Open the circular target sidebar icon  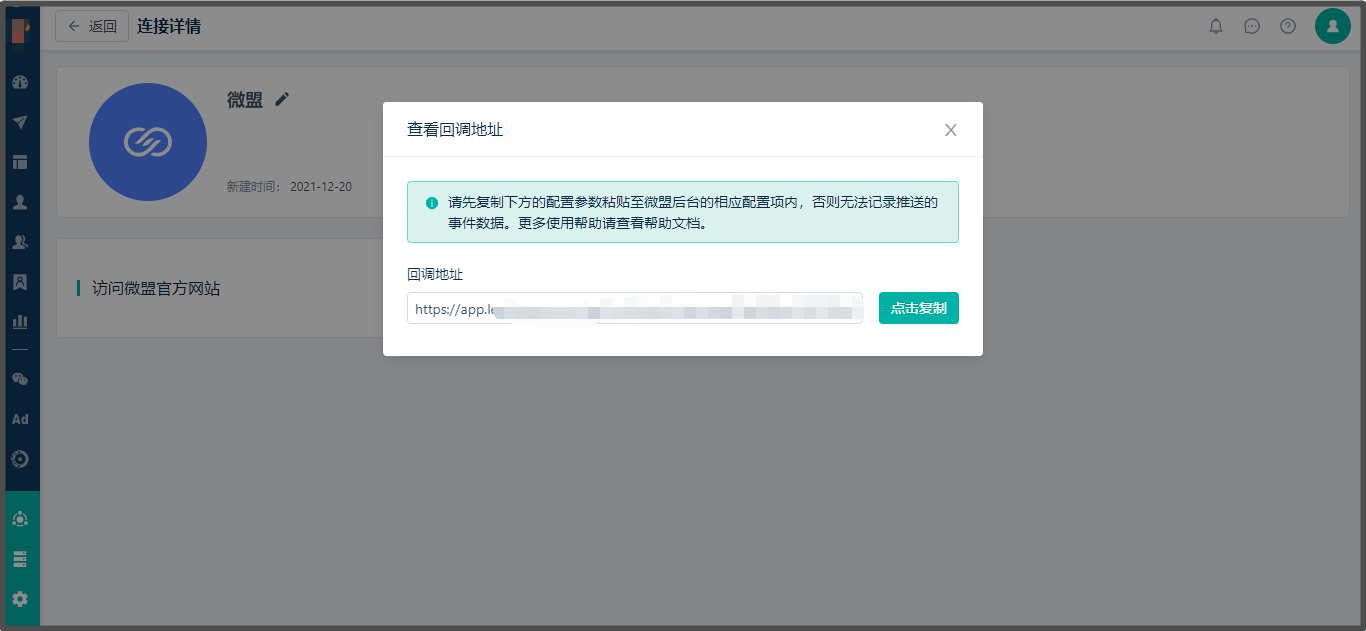tap(20, 459)
